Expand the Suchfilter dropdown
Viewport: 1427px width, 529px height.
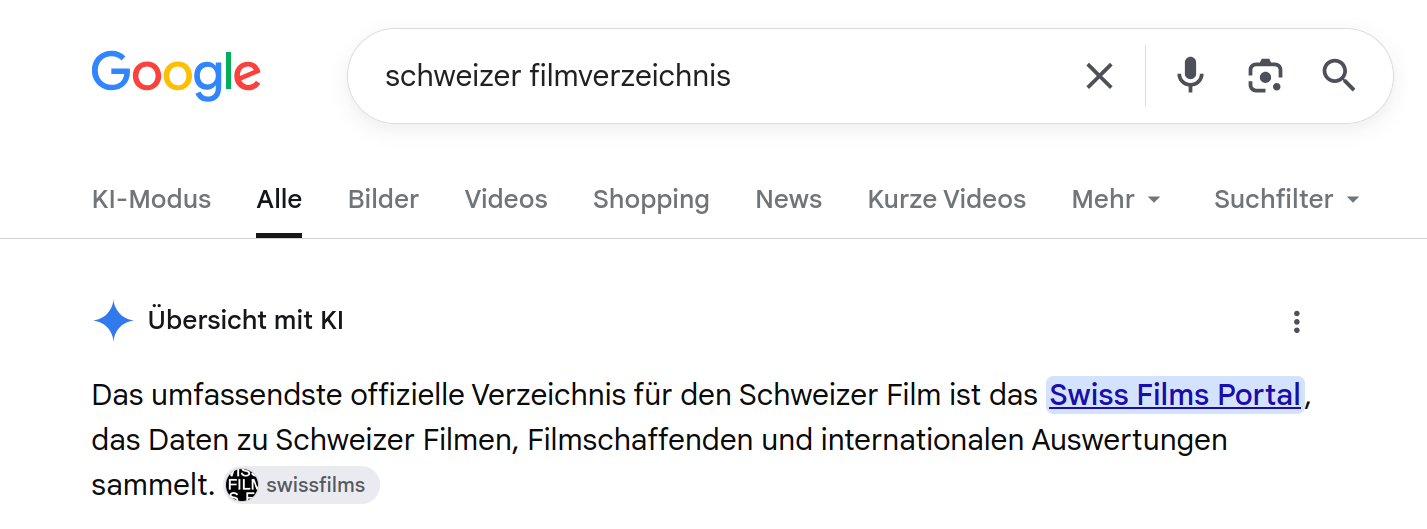tap(1287, 199)
